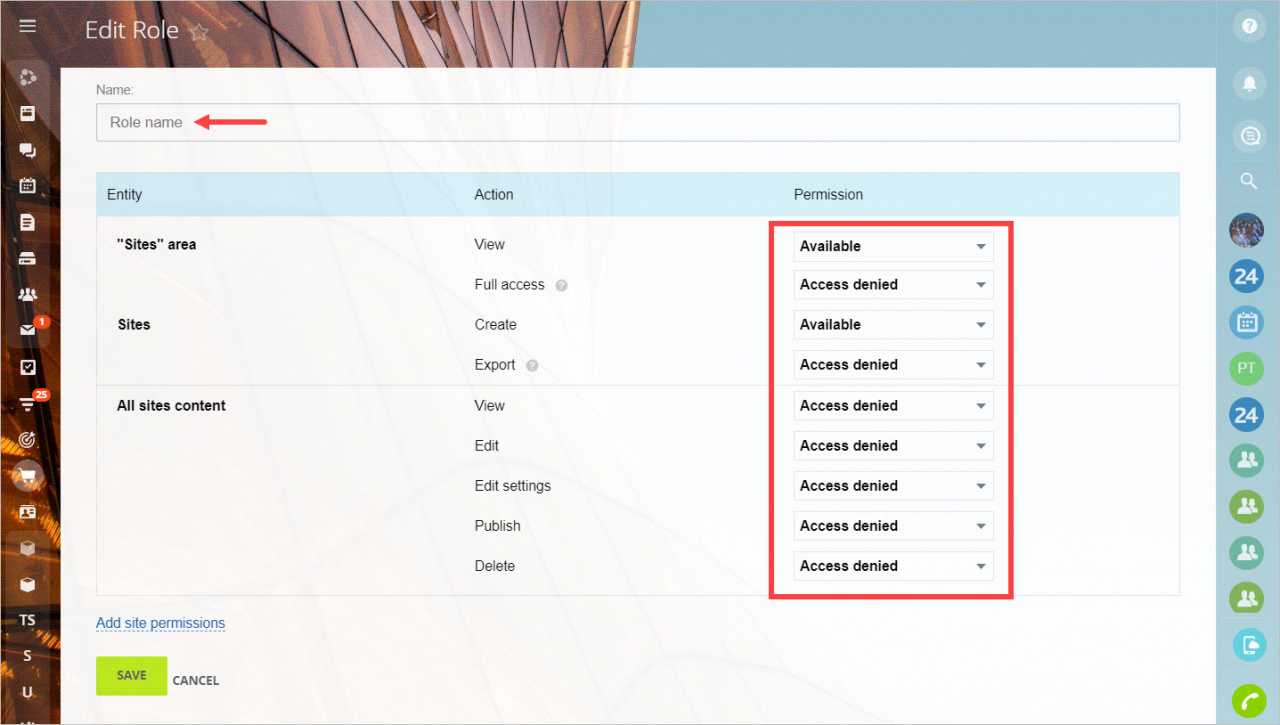Open the Edit permission dropdown
This screenshot has width=1280, height=725.
pyautogui.click(x=893, y=445)
